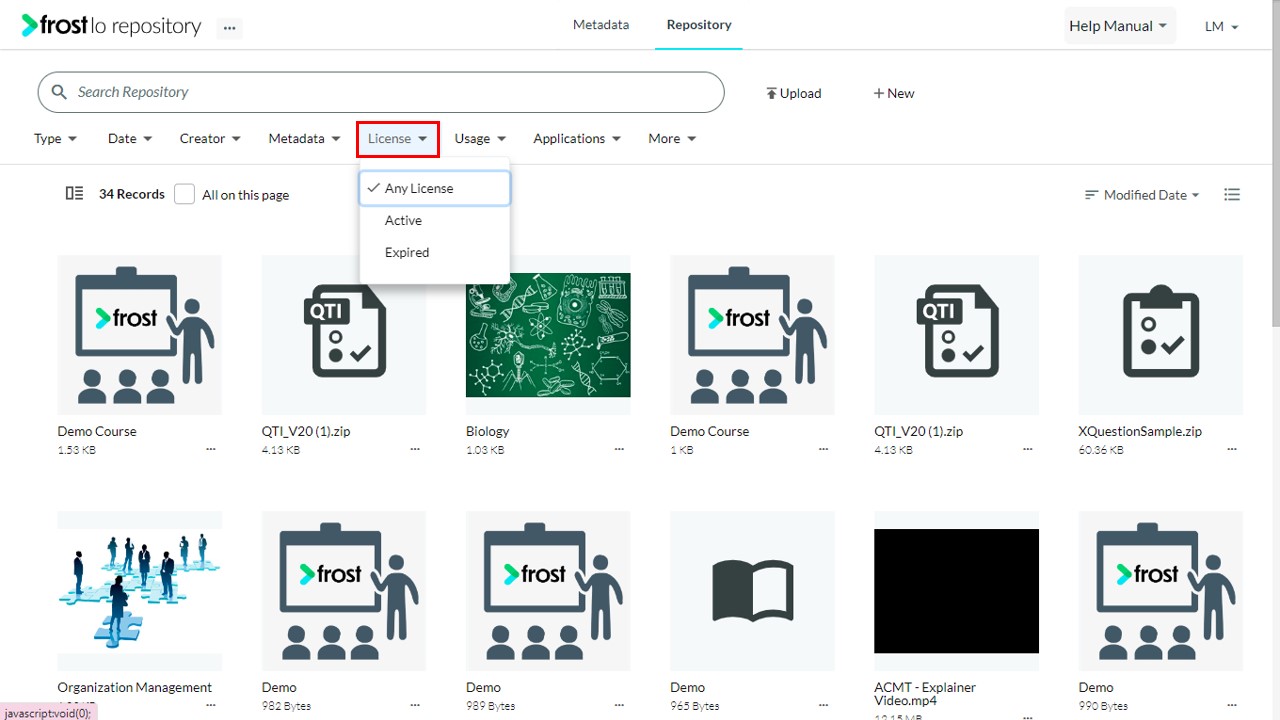Open options menu for first Demo Course
The image size is (1280, 720).
(211, 450)
